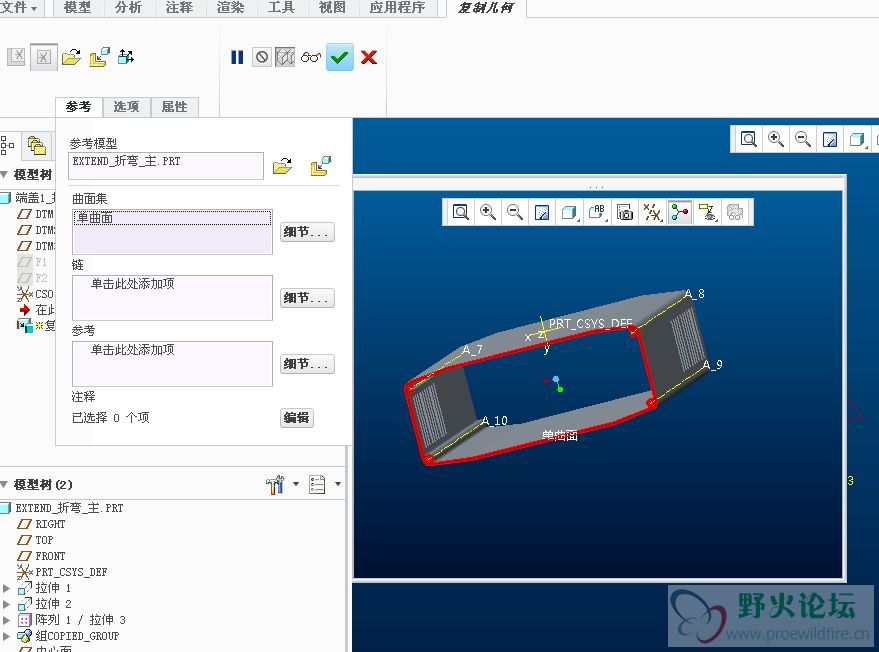879x652 pixels.
Task: Click 细节 button beside the 曲面集 box
Action: (x=307, y=232)
